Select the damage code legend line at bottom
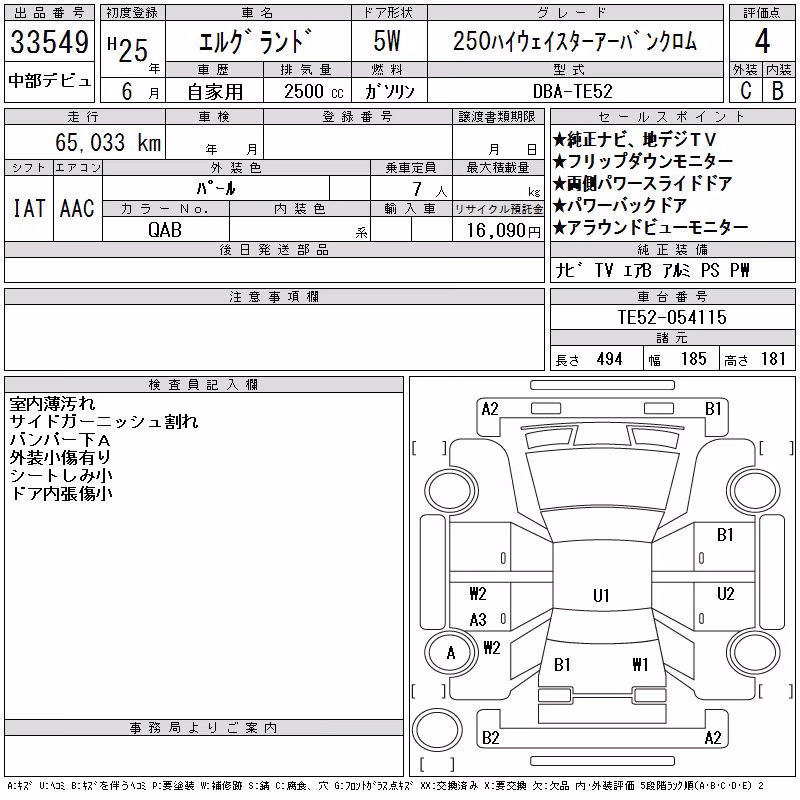This screenshot has width=800, height=800. click(386, 786)
